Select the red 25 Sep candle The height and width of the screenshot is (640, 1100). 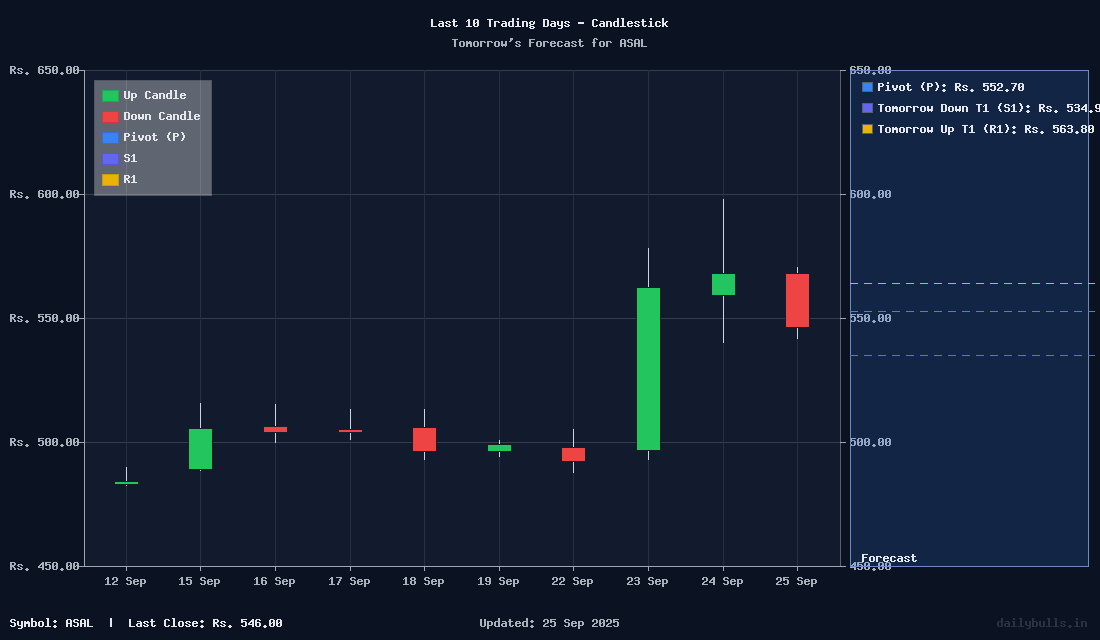tap(797, 300)
